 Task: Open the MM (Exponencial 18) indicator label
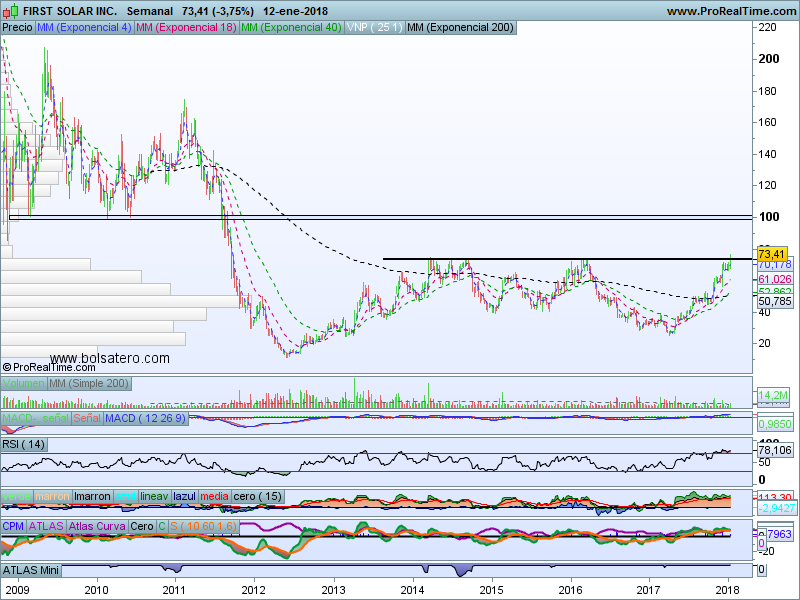[187, 28]
